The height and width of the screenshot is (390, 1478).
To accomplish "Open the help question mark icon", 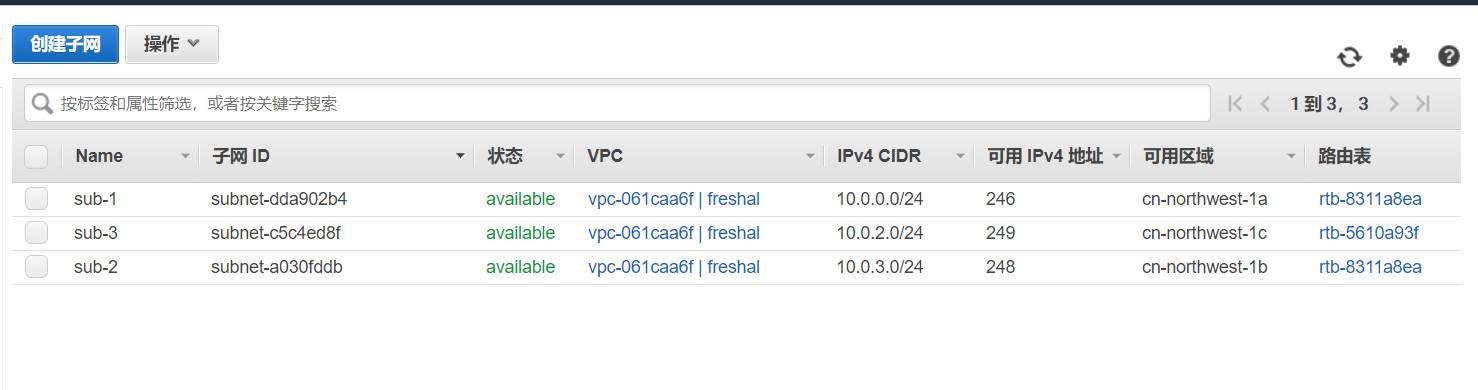I will click(x=1449, y=56).
